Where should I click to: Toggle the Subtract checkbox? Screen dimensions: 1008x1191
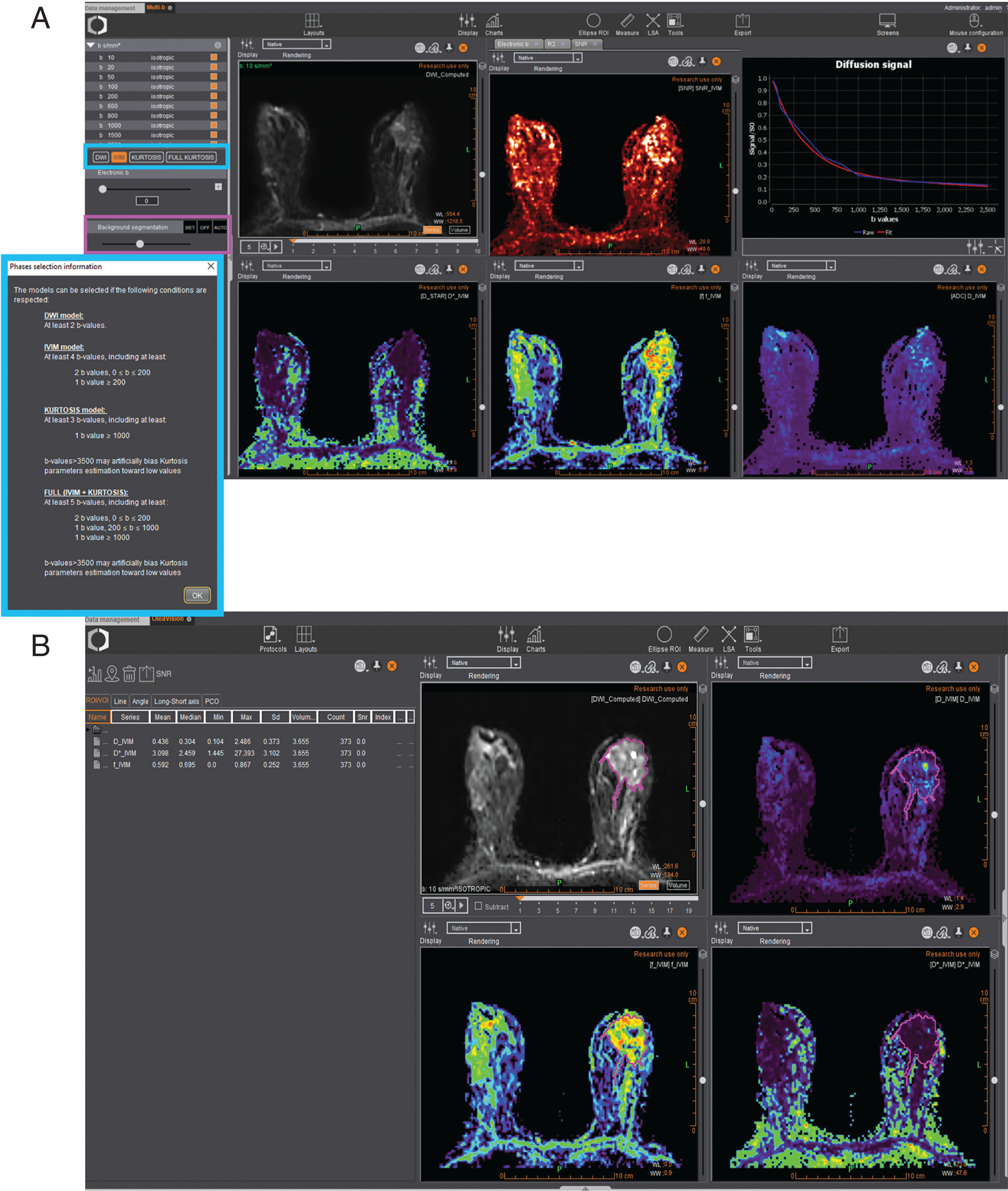(478, 906)
